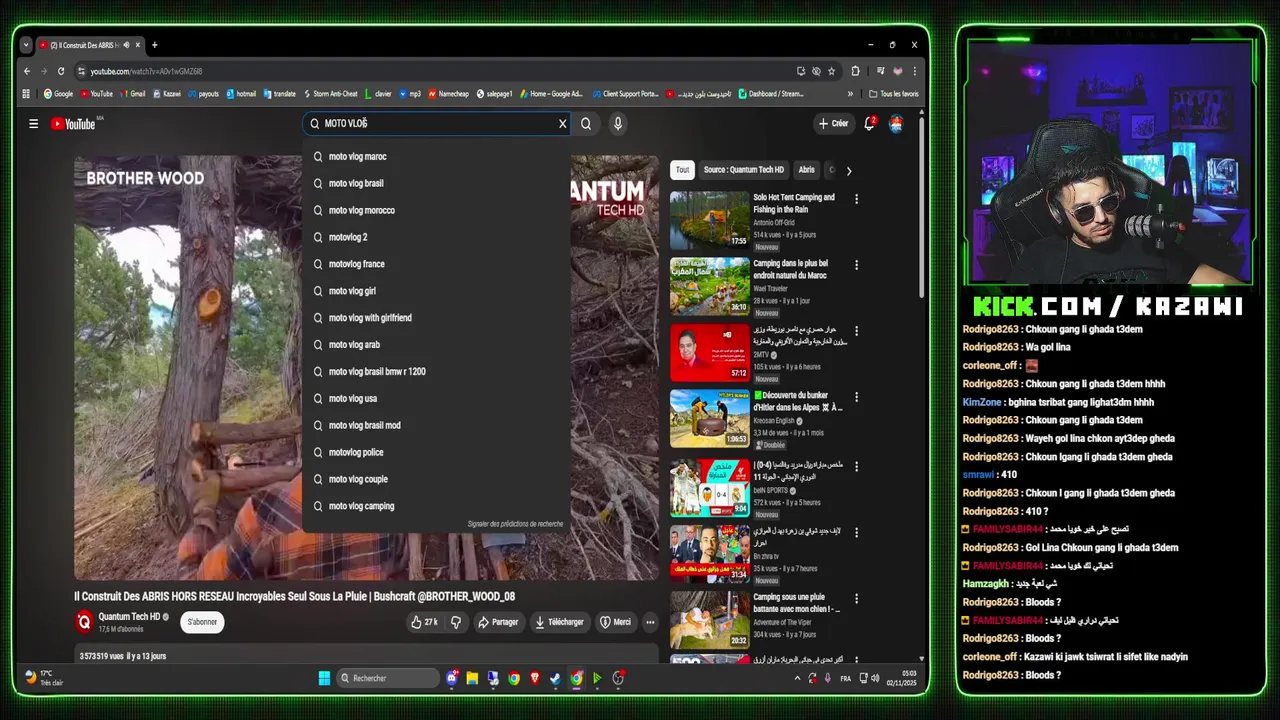The image size is (1280, 720).
Task: Open the Quantum Tech HD channel name
Action: [x=129, y=617]
